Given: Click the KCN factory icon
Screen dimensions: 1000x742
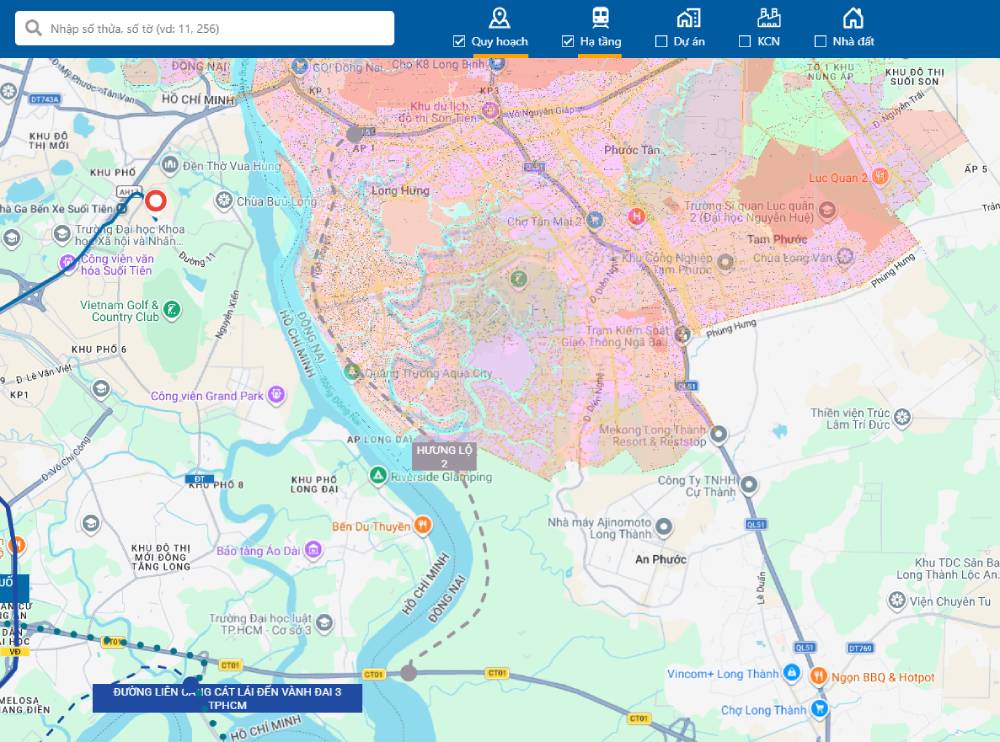Looking at the screenshot, I should 768,17.
